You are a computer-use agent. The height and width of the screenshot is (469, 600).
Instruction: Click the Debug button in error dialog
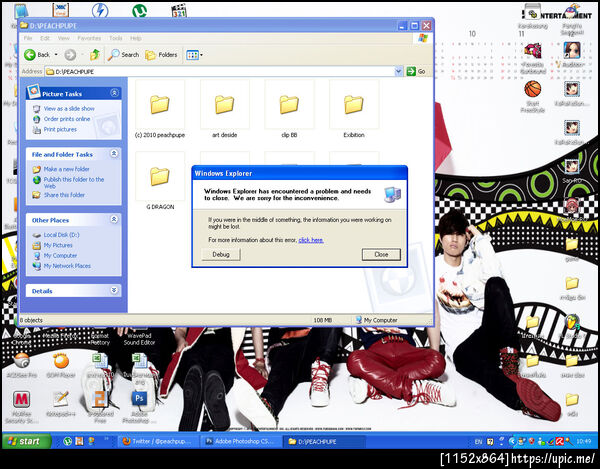click(x=221, y=254)
